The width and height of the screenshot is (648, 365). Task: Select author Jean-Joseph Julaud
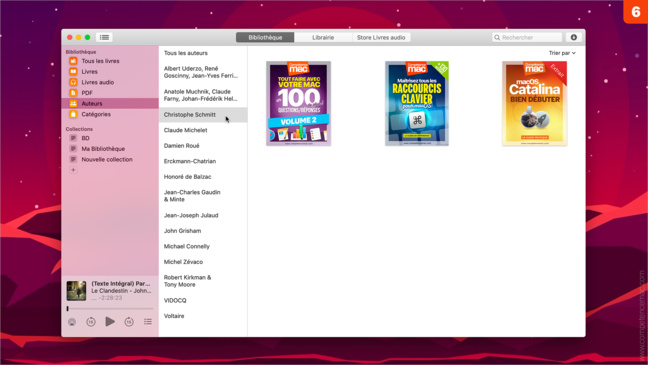pyautogui.click(x=203, y=215)
